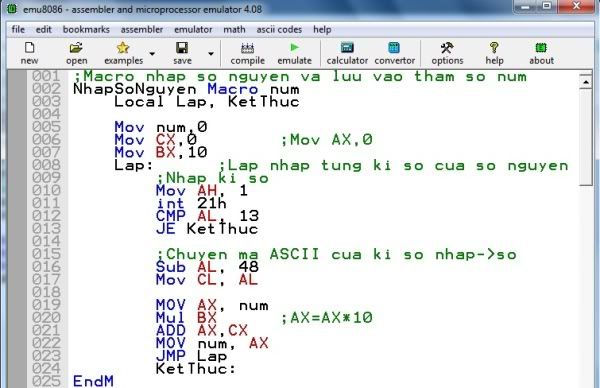Open the base convertor tool
This screenshot has height=388, width=600.
pyautogui.click(x=394, y=53)
